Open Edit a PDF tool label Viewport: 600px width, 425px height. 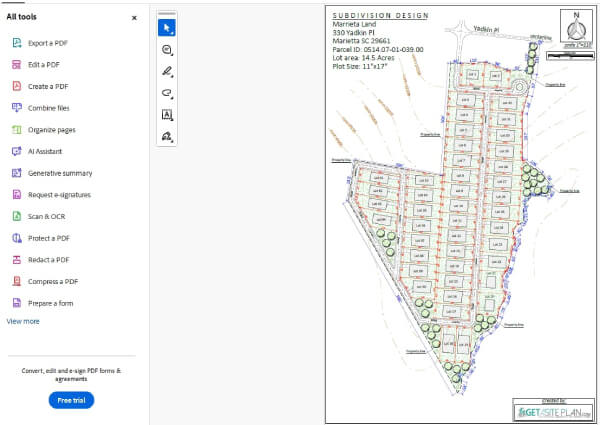[44, 65]
